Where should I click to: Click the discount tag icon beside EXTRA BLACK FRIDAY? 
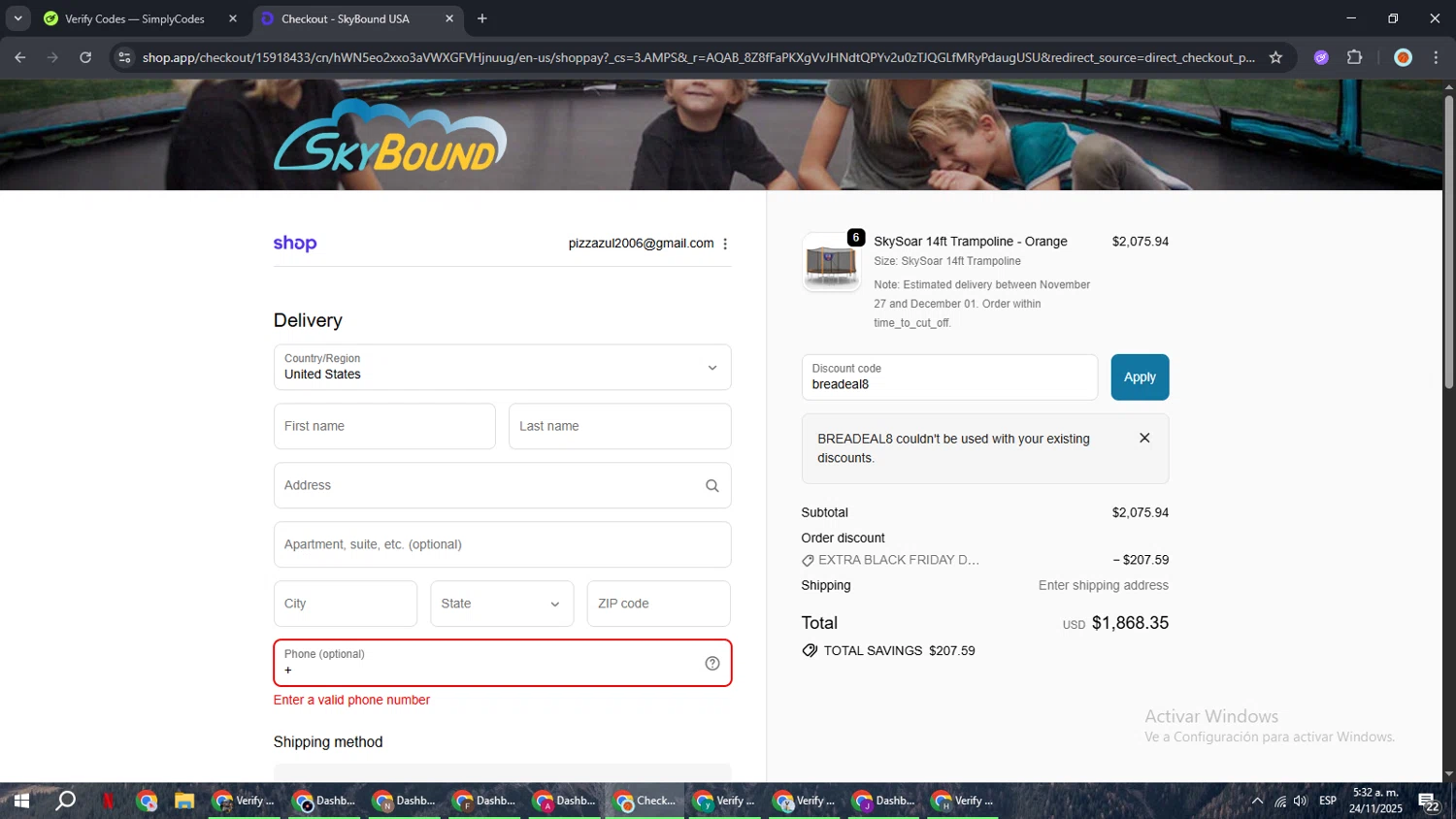tap(808, 561)
